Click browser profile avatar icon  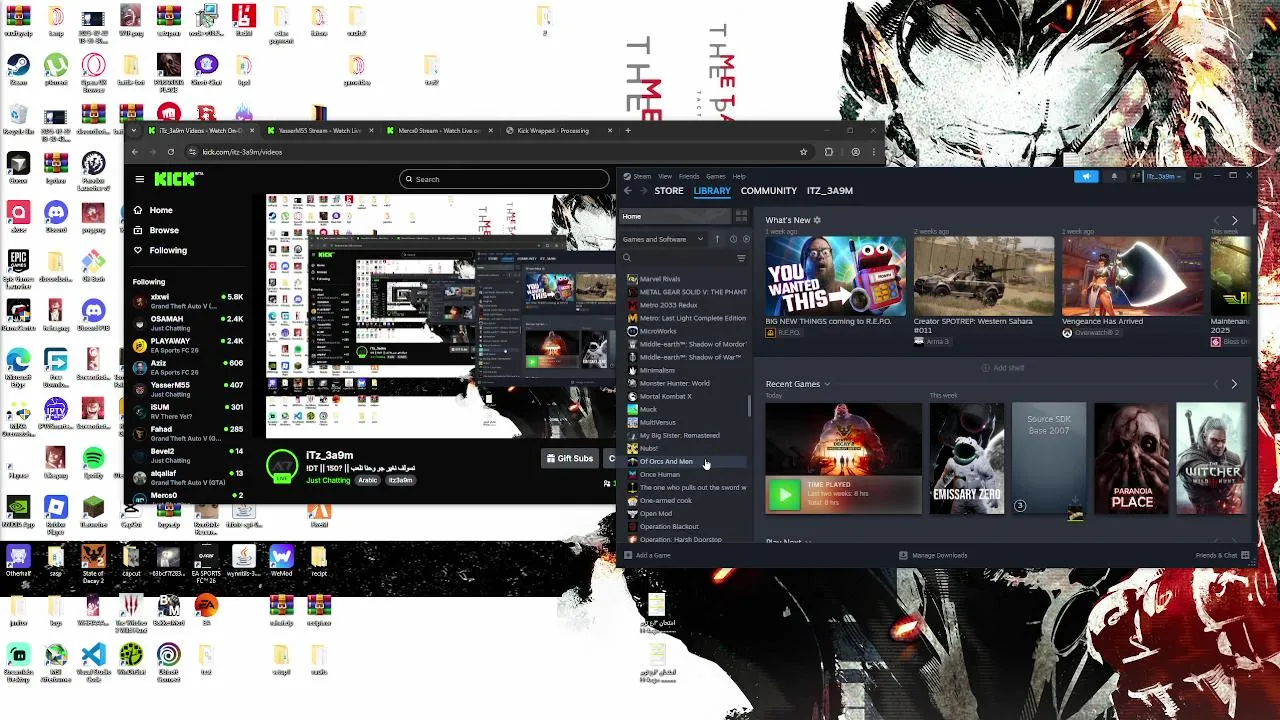(855, 152)
